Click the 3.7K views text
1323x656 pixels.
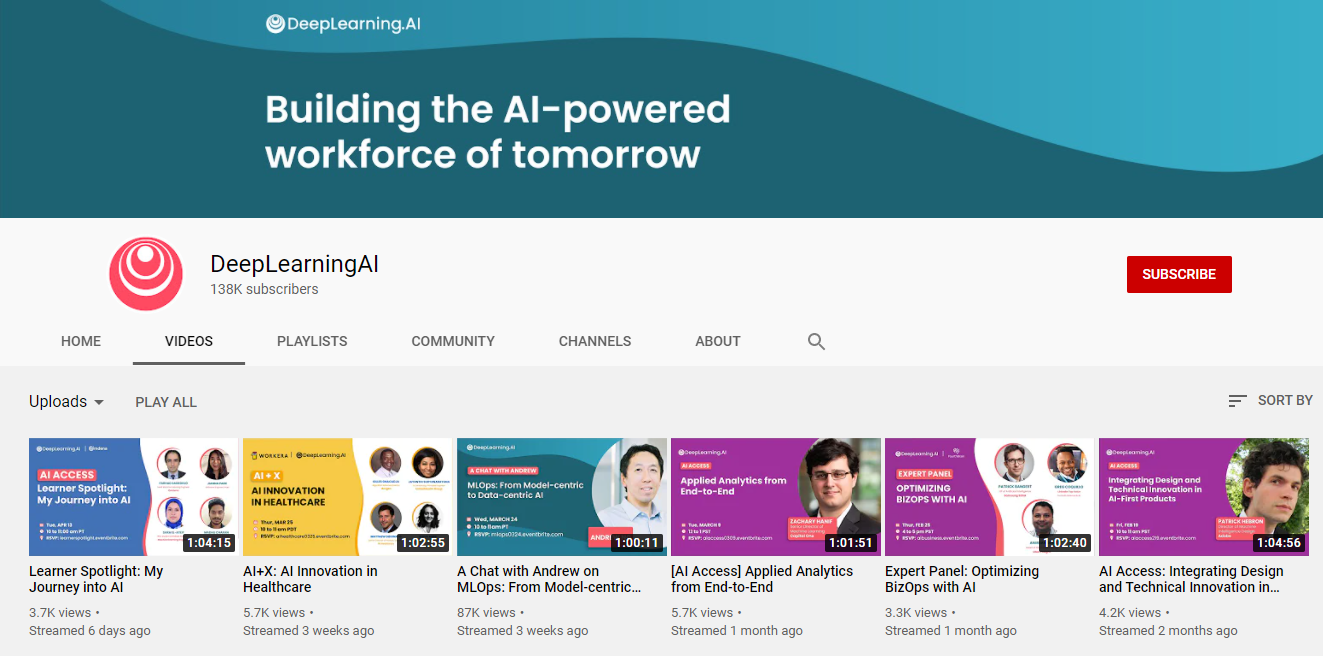point(60,612)
